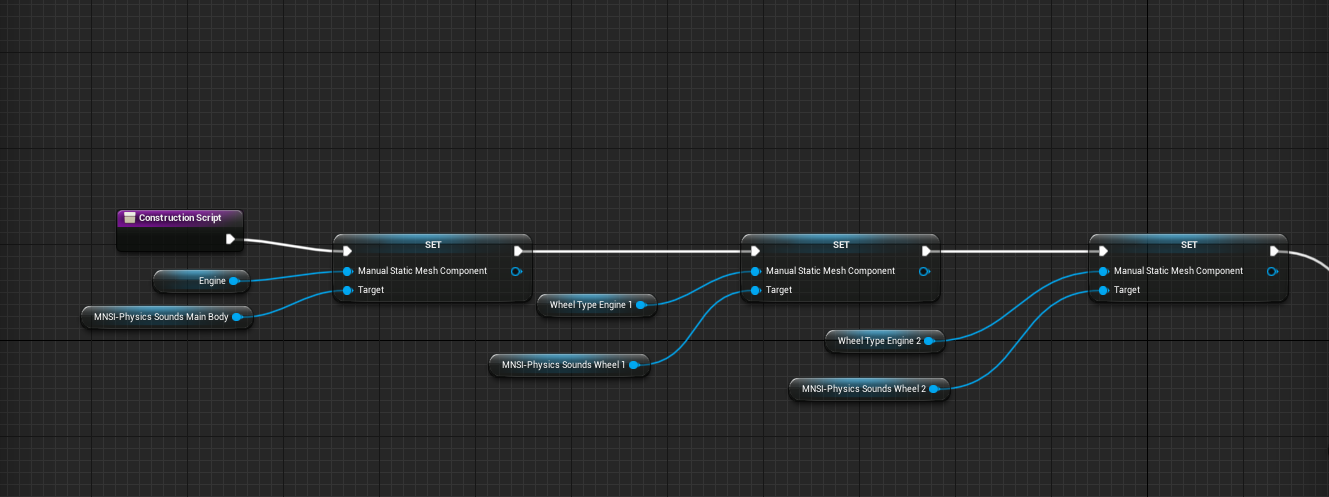Click the middle SET node's Target input pin

(755, 290)
